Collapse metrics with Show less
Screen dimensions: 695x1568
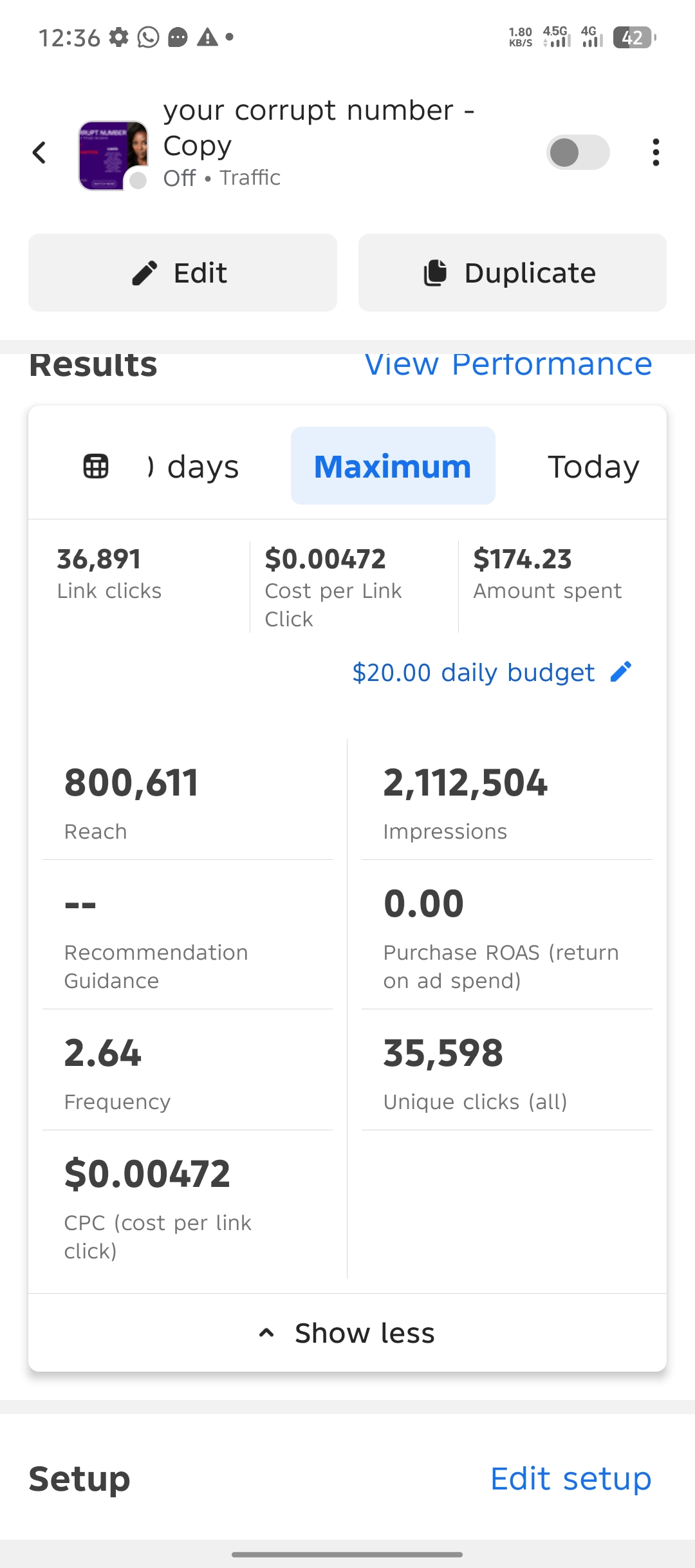347,1333
